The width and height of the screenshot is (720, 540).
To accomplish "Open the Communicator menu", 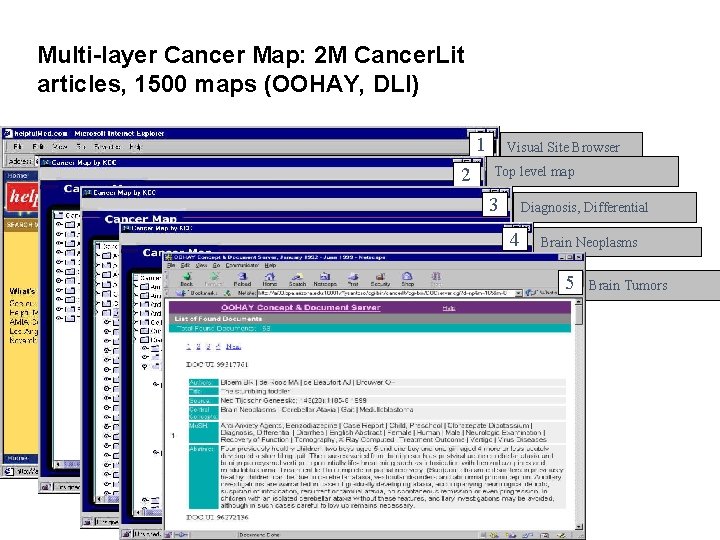I will pos(242,265).
